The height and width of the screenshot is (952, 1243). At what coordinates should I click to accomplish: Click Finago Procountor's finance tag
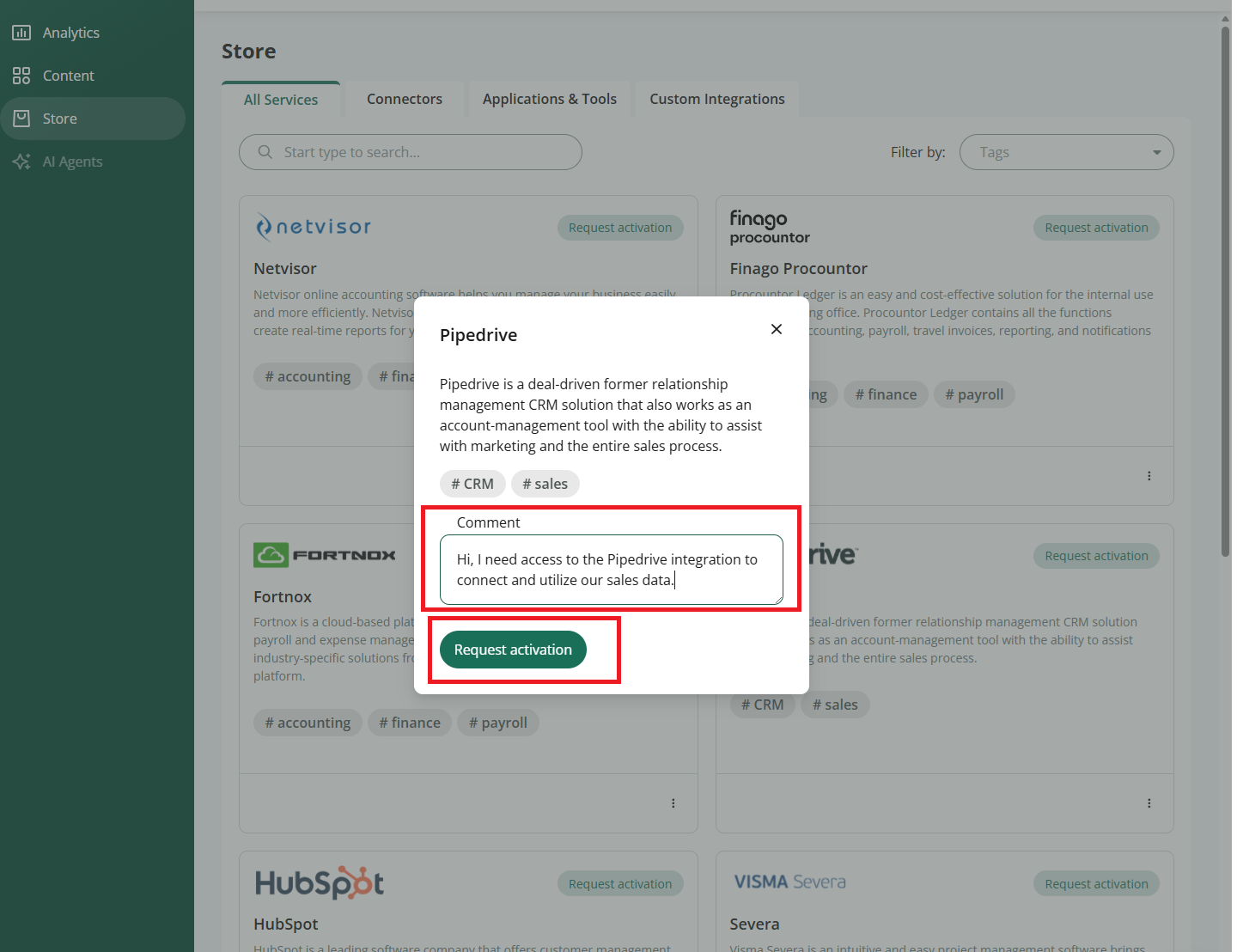click(886, 394)
